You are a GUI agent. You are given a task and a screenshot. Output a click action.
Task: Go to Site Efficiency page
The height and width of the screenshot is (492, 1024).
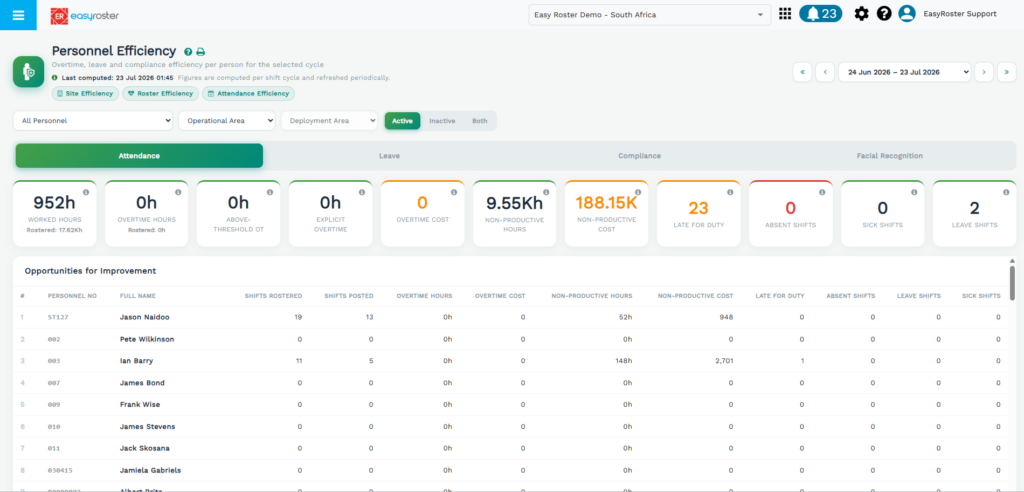click(86, 93)
